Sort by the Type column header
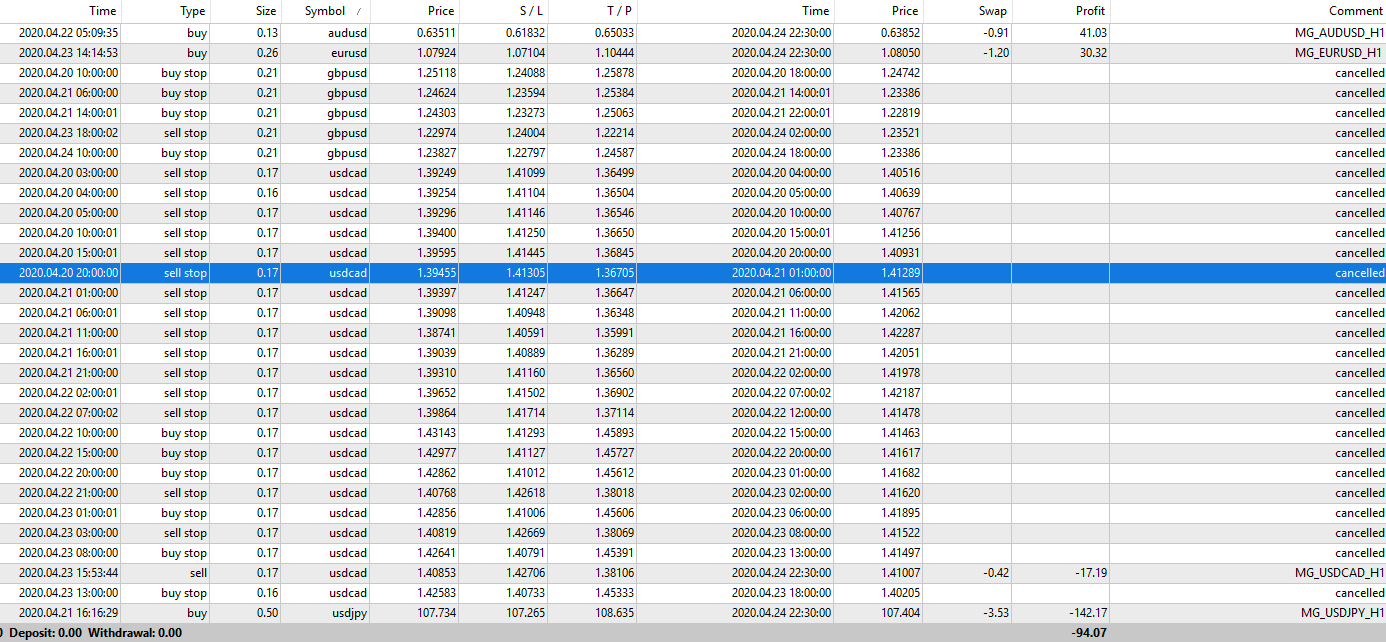1386x642 pixels. tap(192, 11)
